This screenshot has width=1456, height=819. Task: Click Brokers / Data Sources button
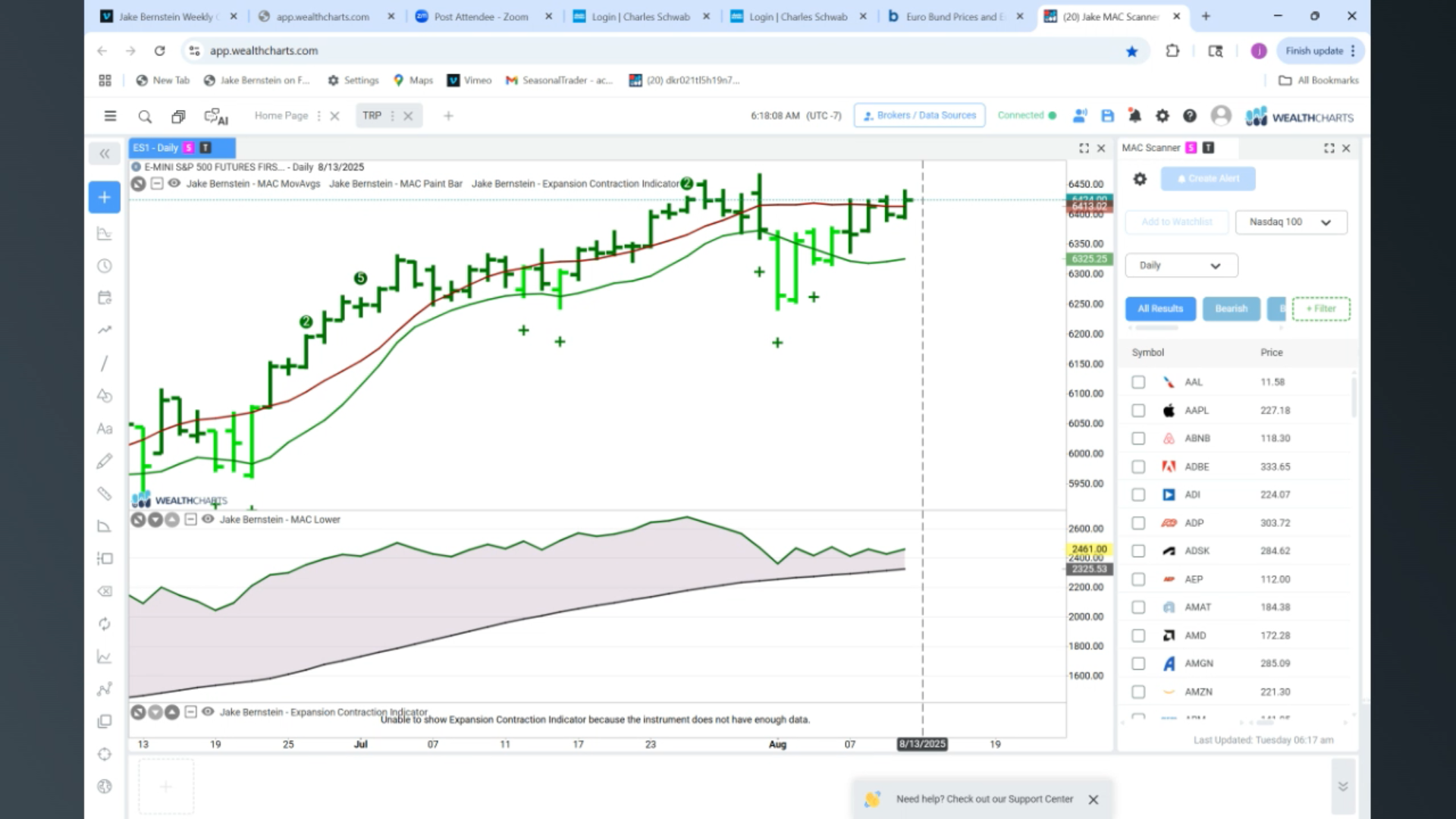(919, 115)
